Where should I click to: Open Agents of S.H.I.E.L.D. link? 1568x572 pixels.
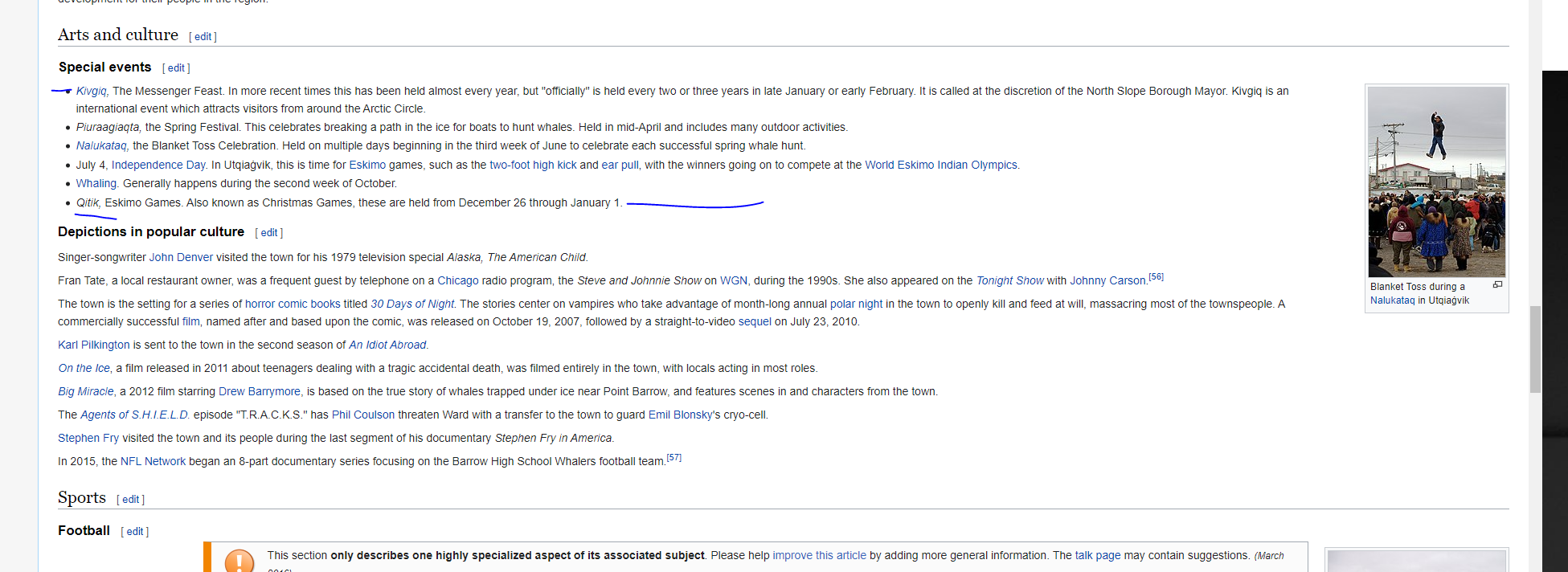(135, 415)
